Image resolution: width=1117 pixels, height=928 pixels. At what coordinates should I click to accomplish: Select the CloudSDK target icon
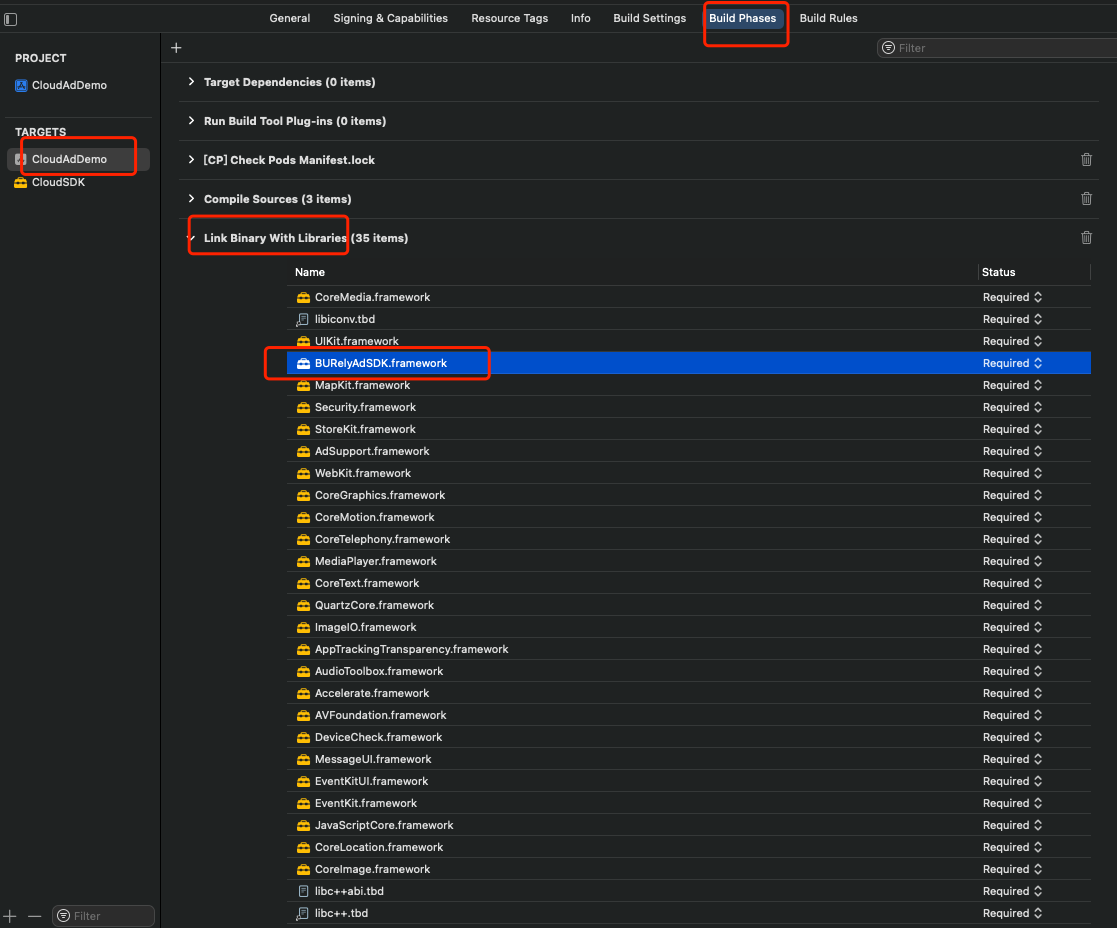tap(21, 182)
